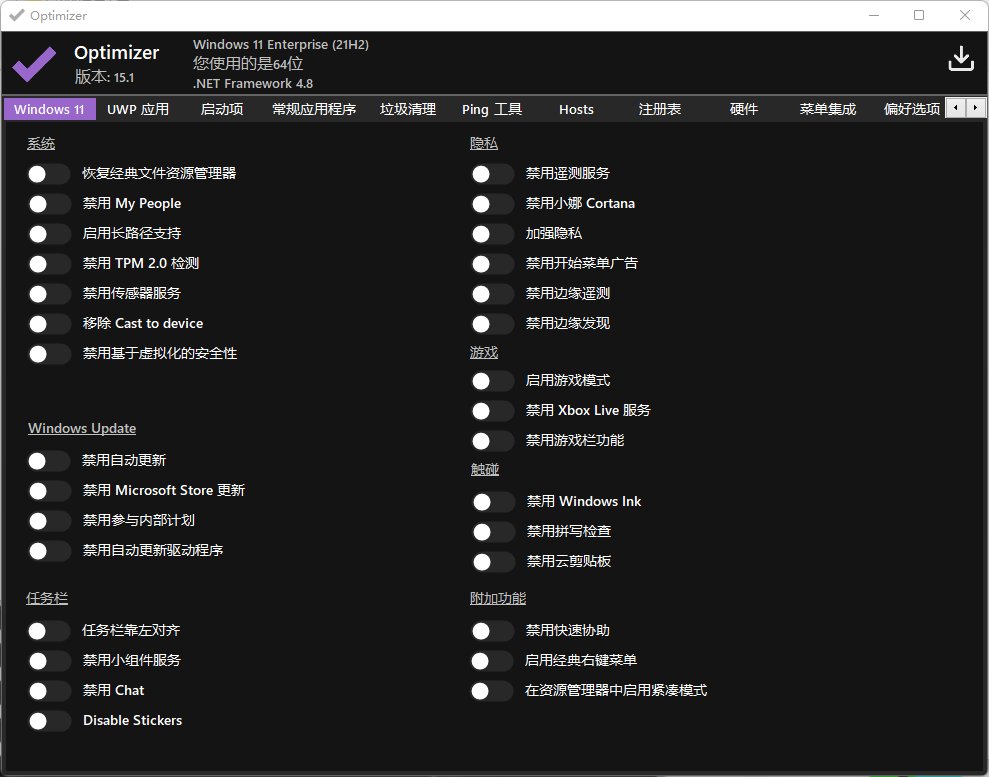Click the tab scroll left arrow
This screenshot has height=777, width=989.
[956, 108]
